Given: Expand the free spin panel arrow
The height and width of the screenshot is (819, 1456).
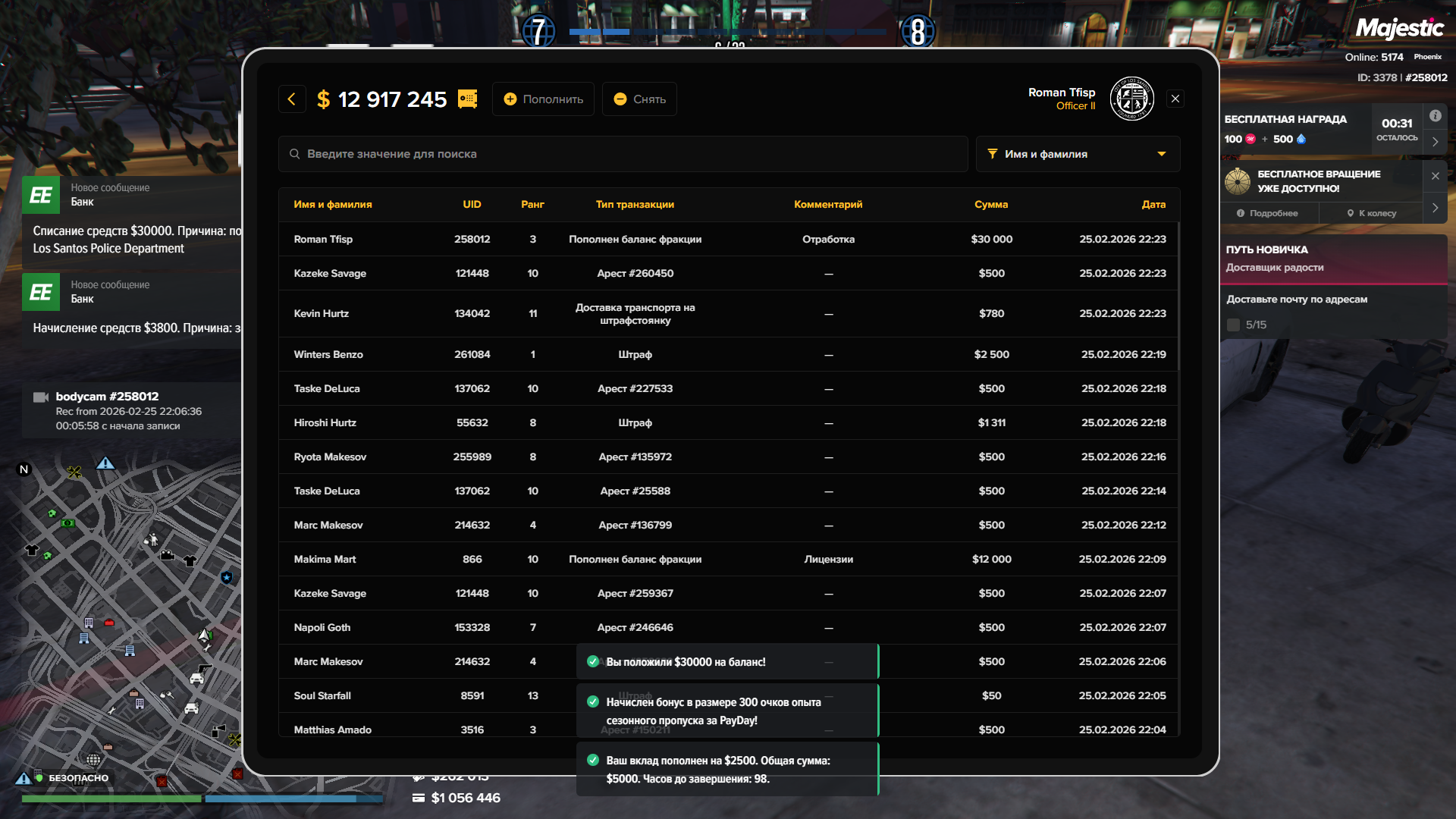Looking at the screenshot, I should [1435, 208].
